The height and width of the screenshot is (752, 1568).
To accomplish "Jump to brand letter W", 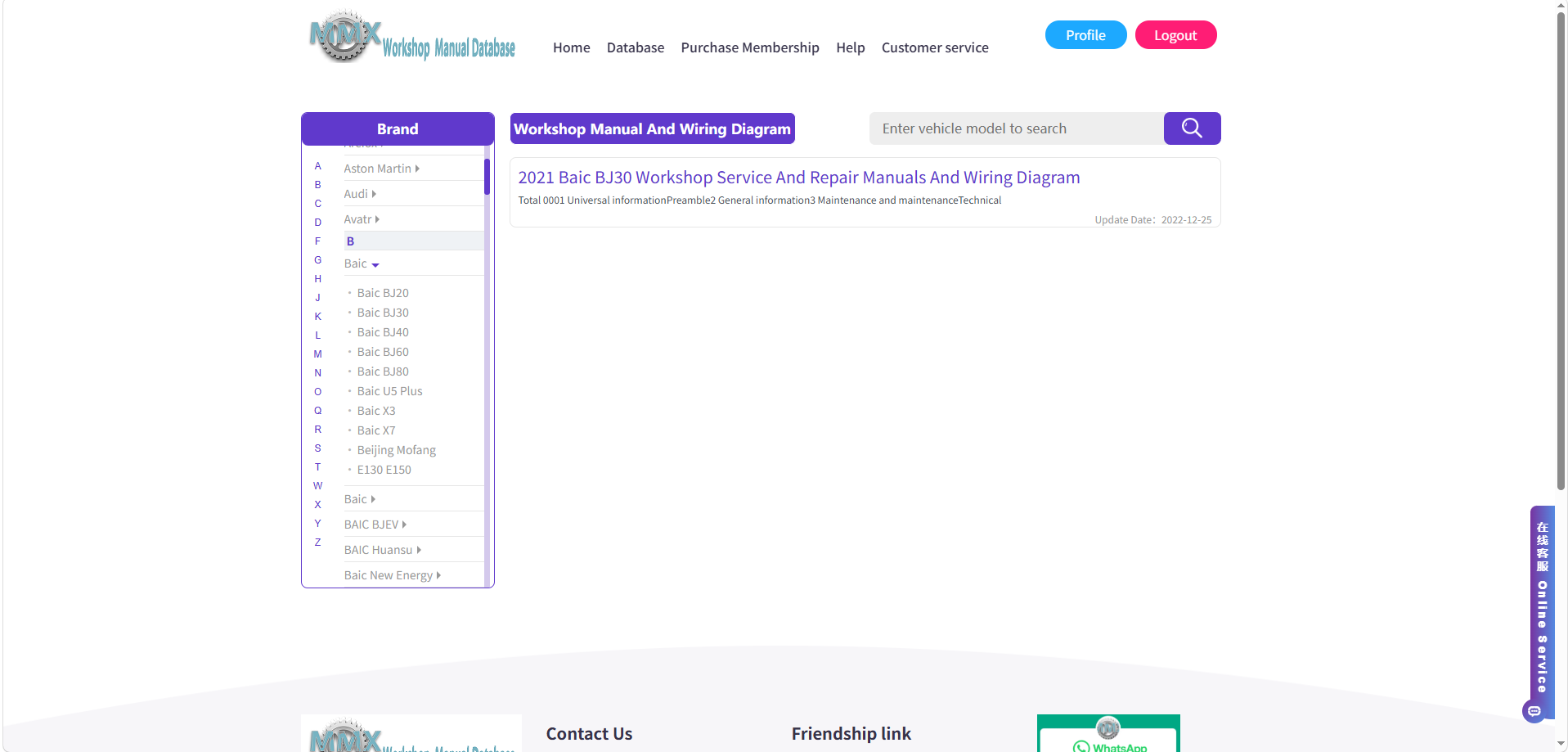I will [318, 486].
